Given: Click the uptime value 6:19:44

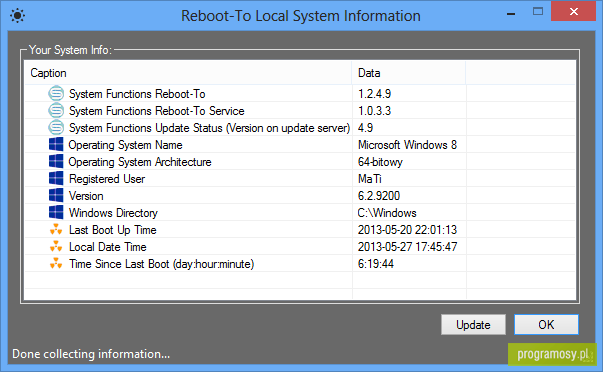Looking at the screenshot, I should pos(376,264).
